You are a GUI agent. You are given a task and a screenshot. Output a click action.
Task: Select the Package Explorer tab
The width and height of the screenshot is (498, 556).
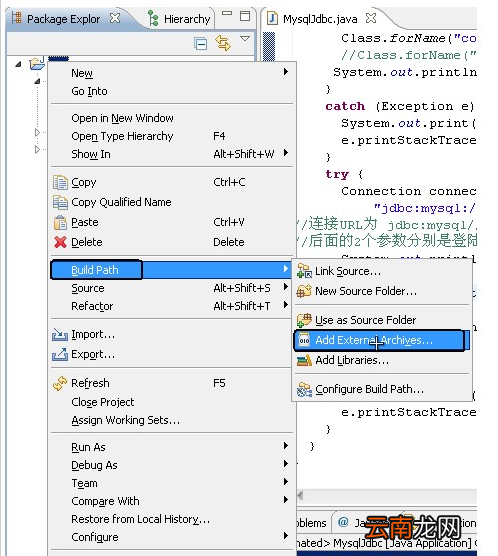click(64, 19)
